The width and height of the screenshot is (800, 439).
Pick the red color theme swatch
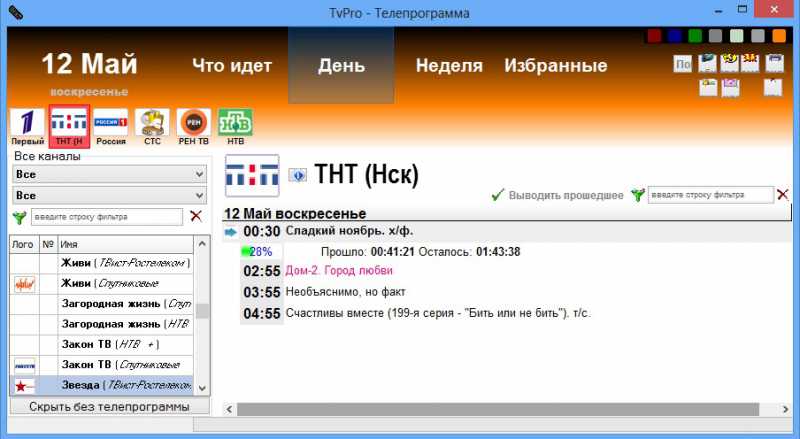click(654, 36)
